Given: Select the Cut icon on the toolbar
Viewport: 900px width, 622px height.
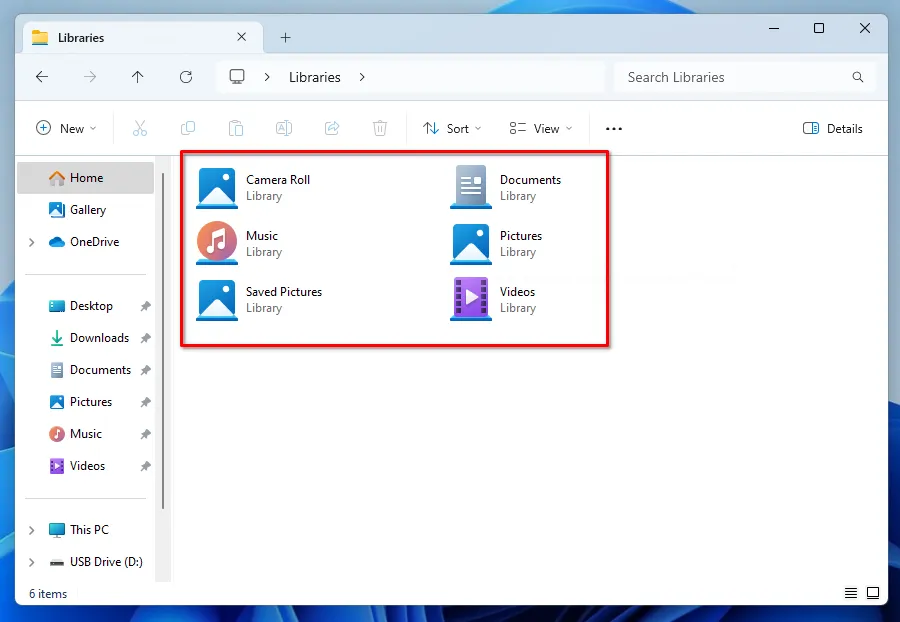Looking at the screenshot, I should pyautogui.click(x=140, y=128).
